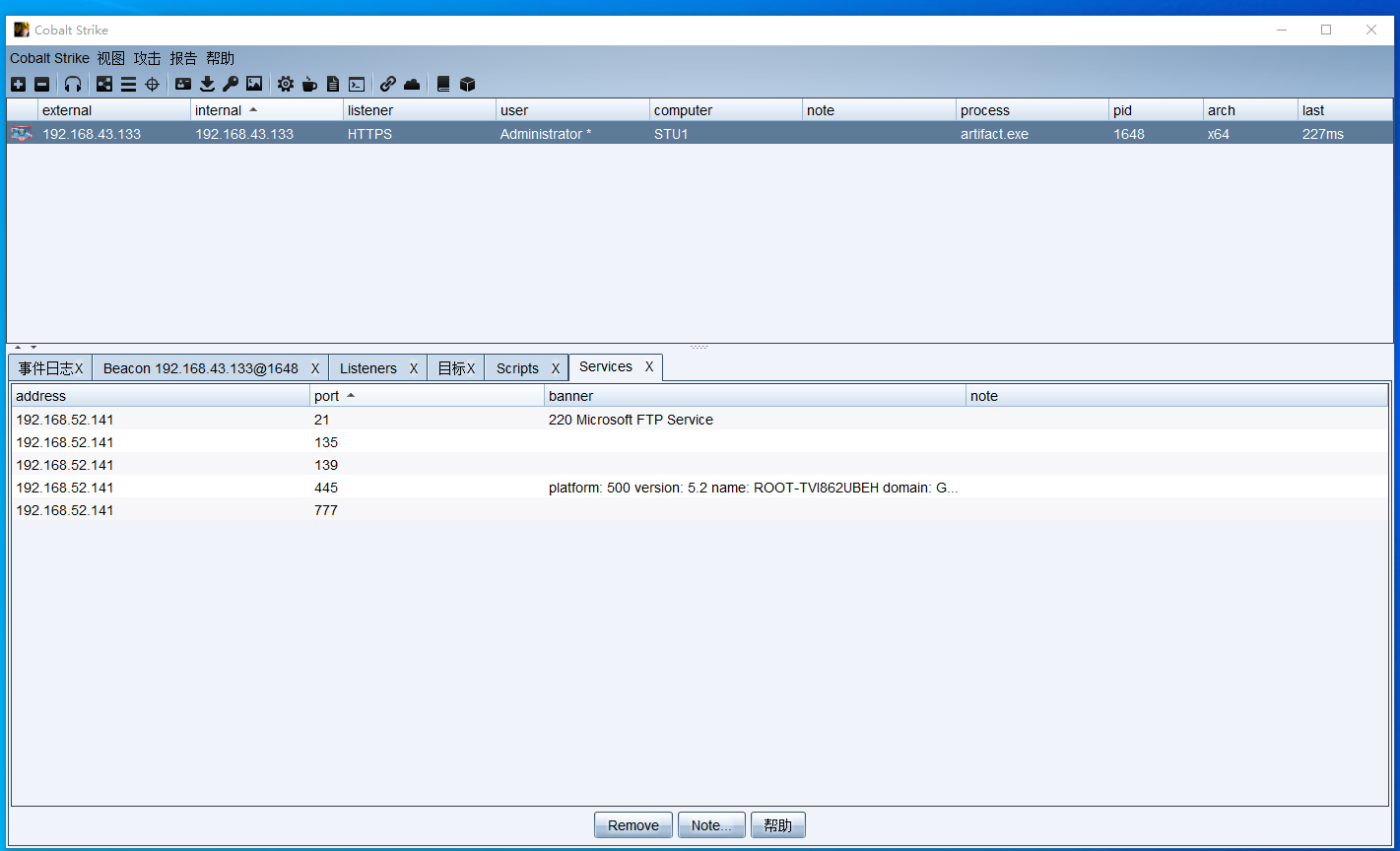
Task: Sort sessions by the arch column header
Action: click(x=1251, y=110)
